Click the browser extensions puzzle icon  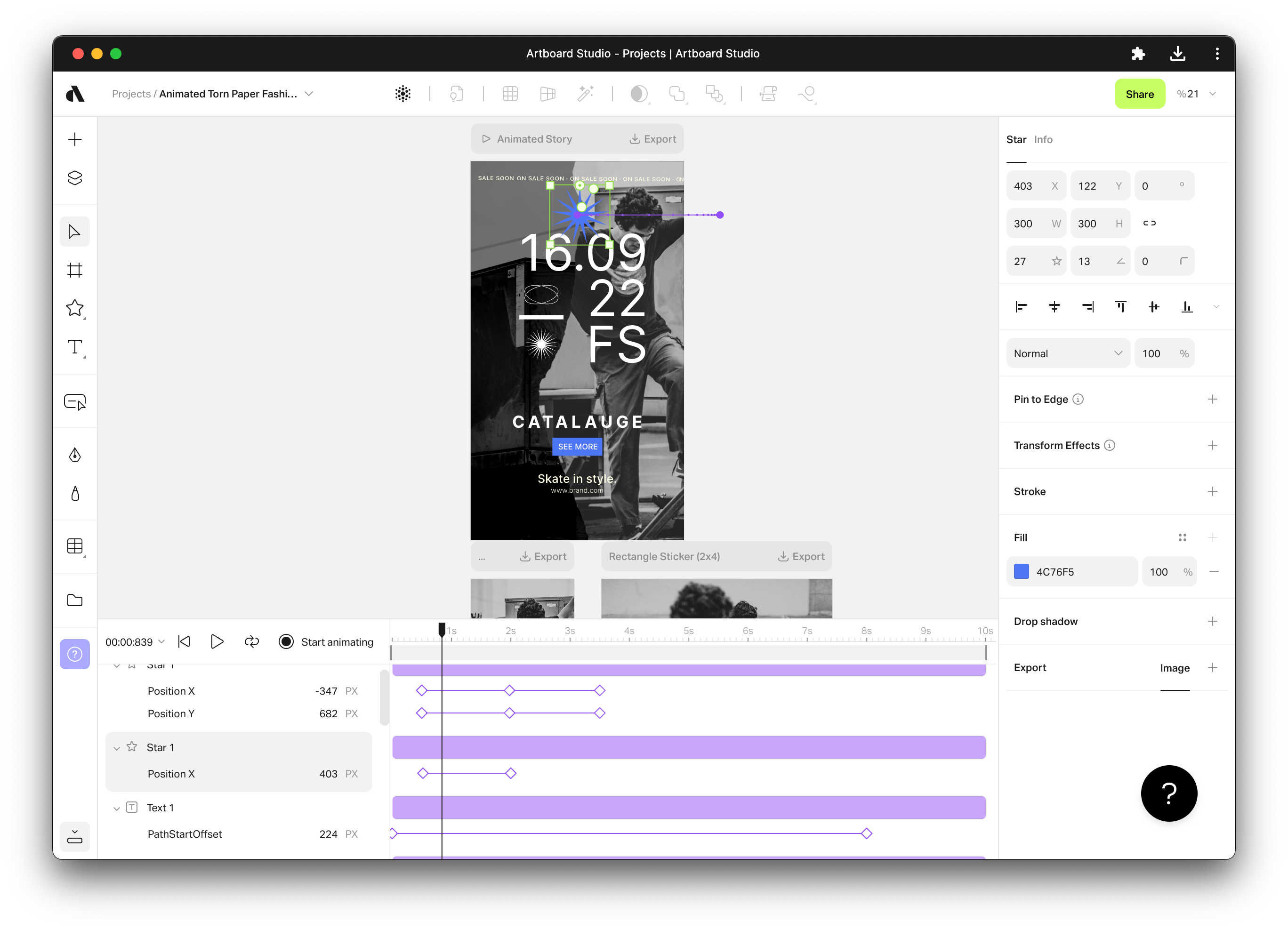(1137, 53)
